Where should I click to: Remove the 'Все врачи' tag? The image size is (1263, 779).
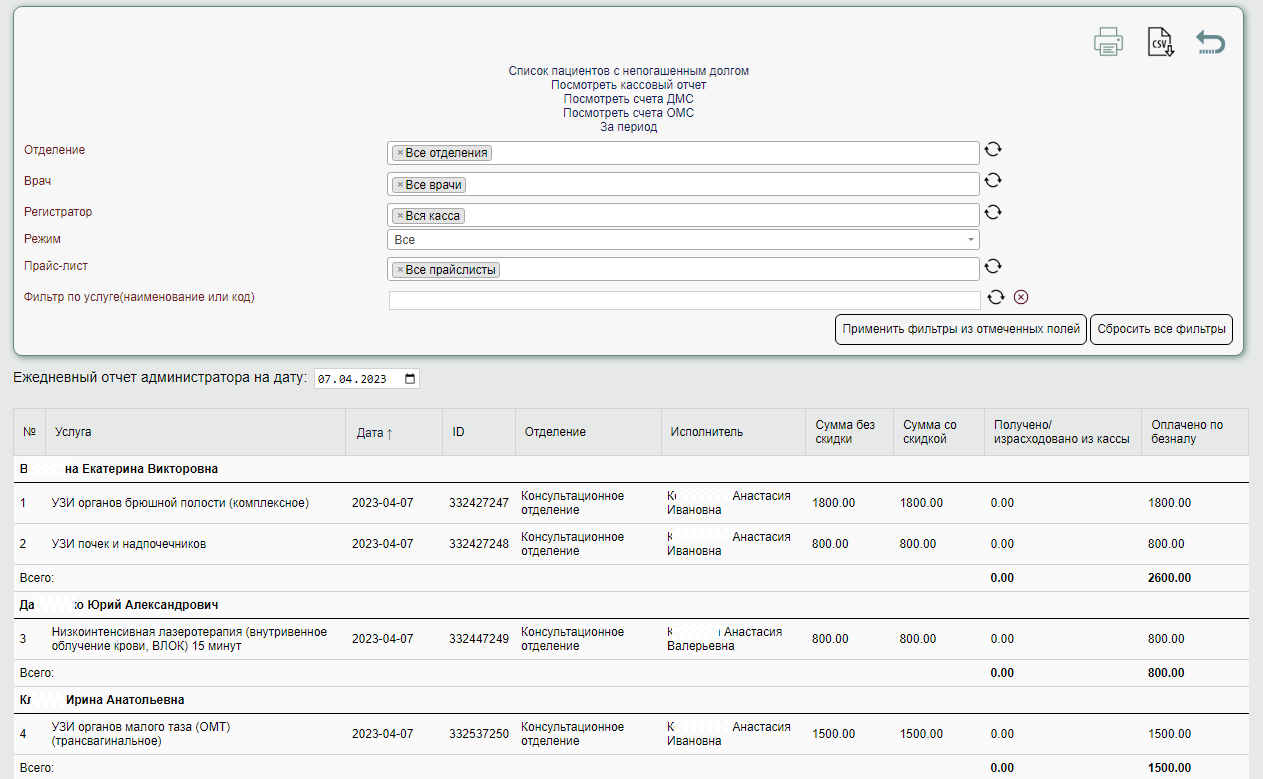pos(400,185)
